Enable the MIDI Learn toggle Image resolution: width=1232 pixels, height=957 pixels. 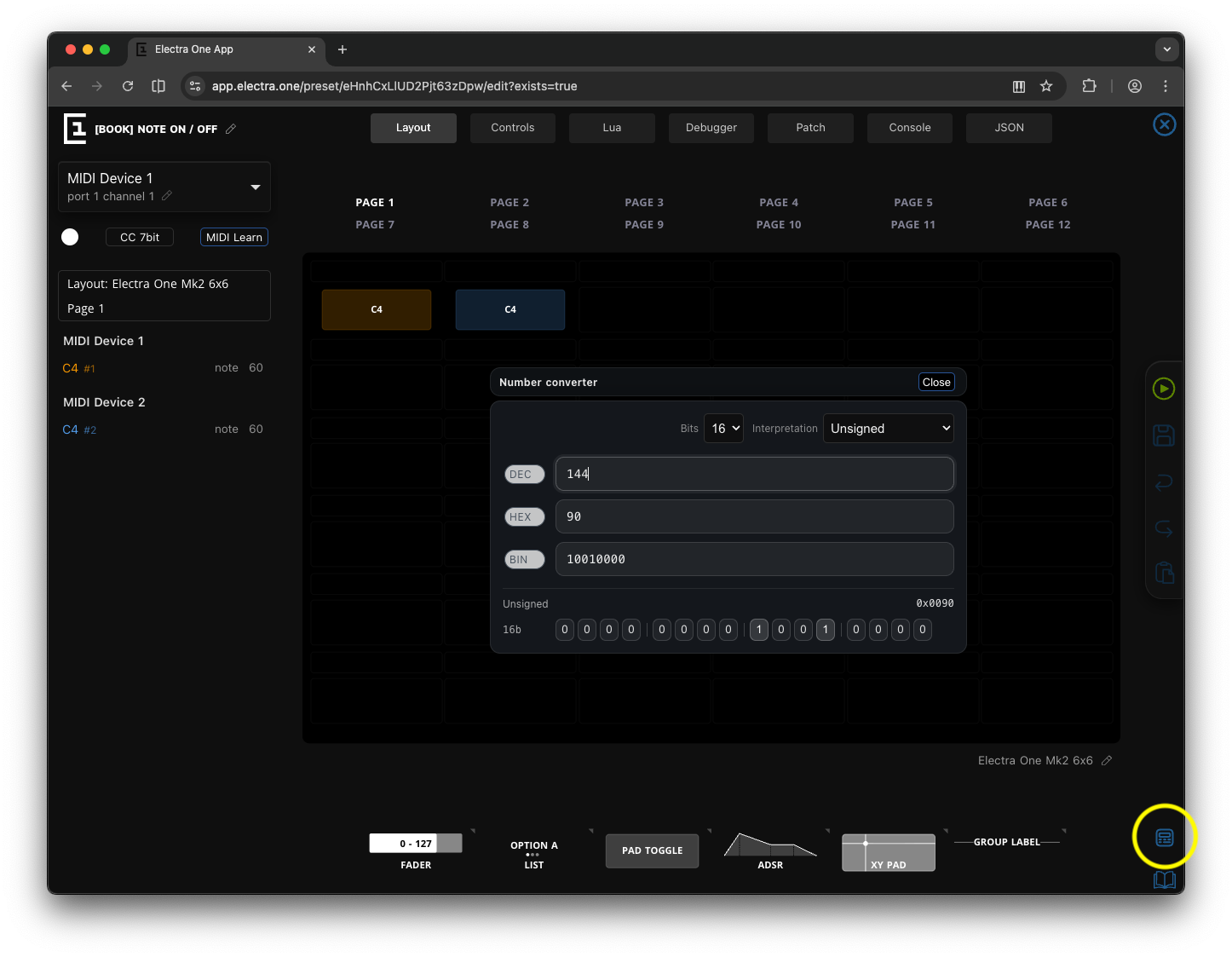point(233,237)
